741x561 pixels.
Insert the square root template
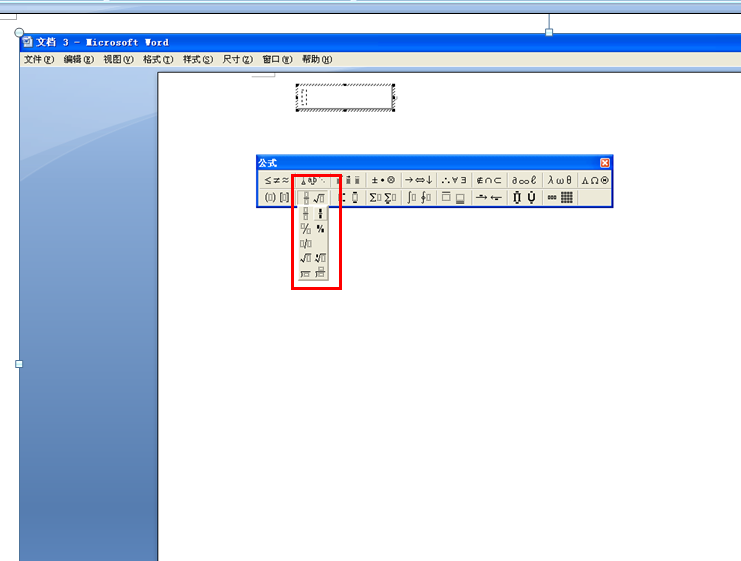[x=306, y=258]
